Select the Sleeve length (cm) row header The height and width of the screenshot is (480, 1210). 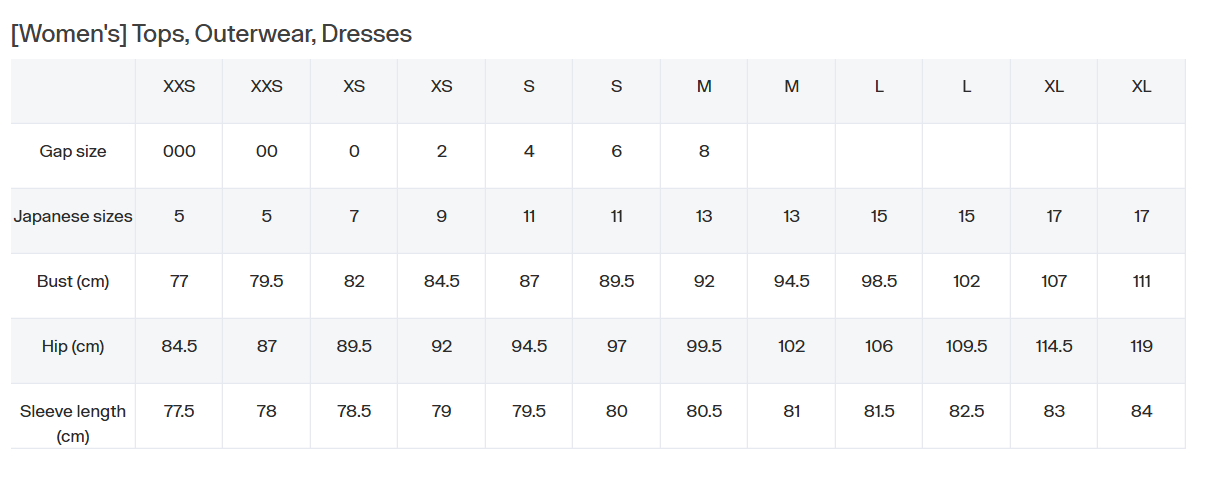click(73, 423)
